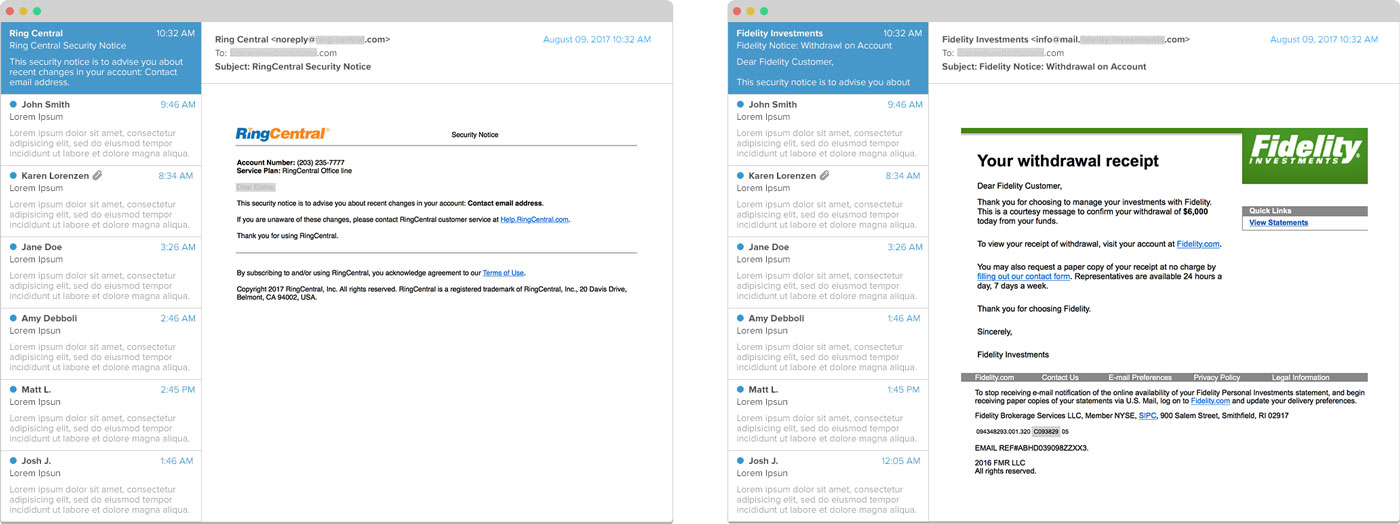Click the SIPC link in the footer

[1147, 415]
